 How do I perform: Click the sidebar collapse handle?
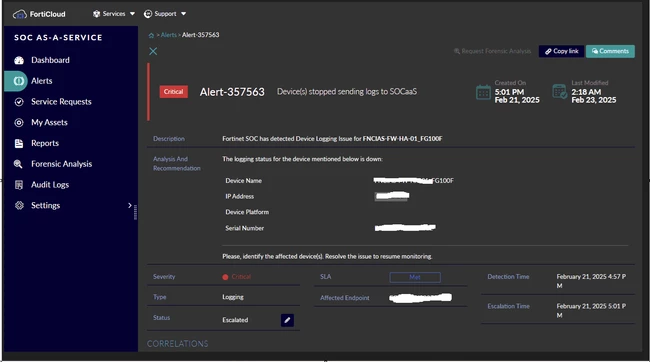click(135, 212)
